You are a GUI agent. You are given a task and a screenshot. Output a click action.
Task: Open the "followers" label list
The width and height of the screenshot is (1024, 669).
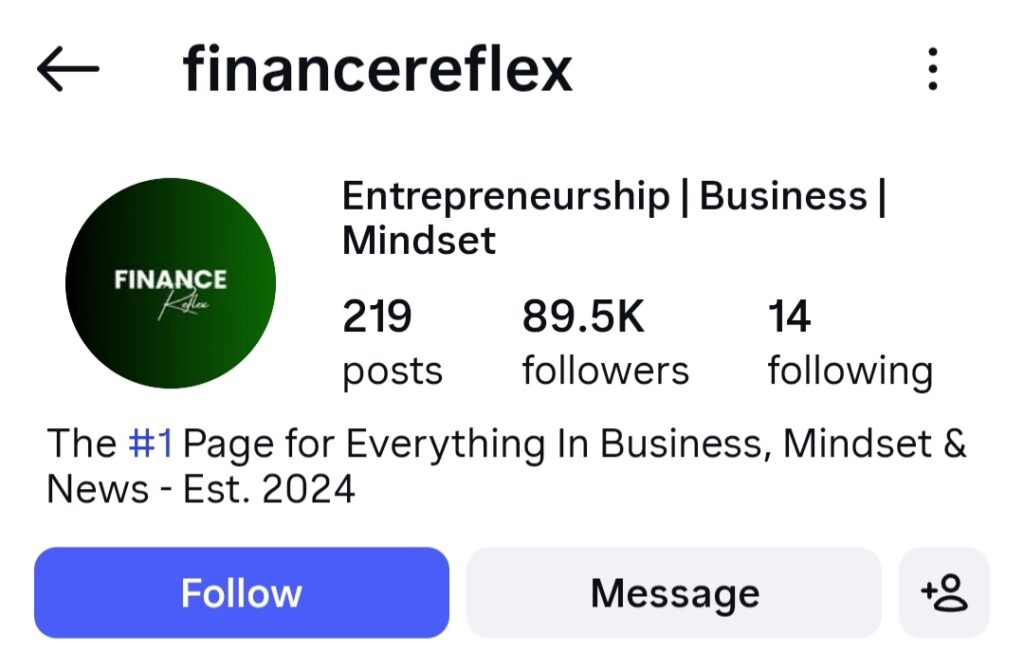[x=605, y=372]
